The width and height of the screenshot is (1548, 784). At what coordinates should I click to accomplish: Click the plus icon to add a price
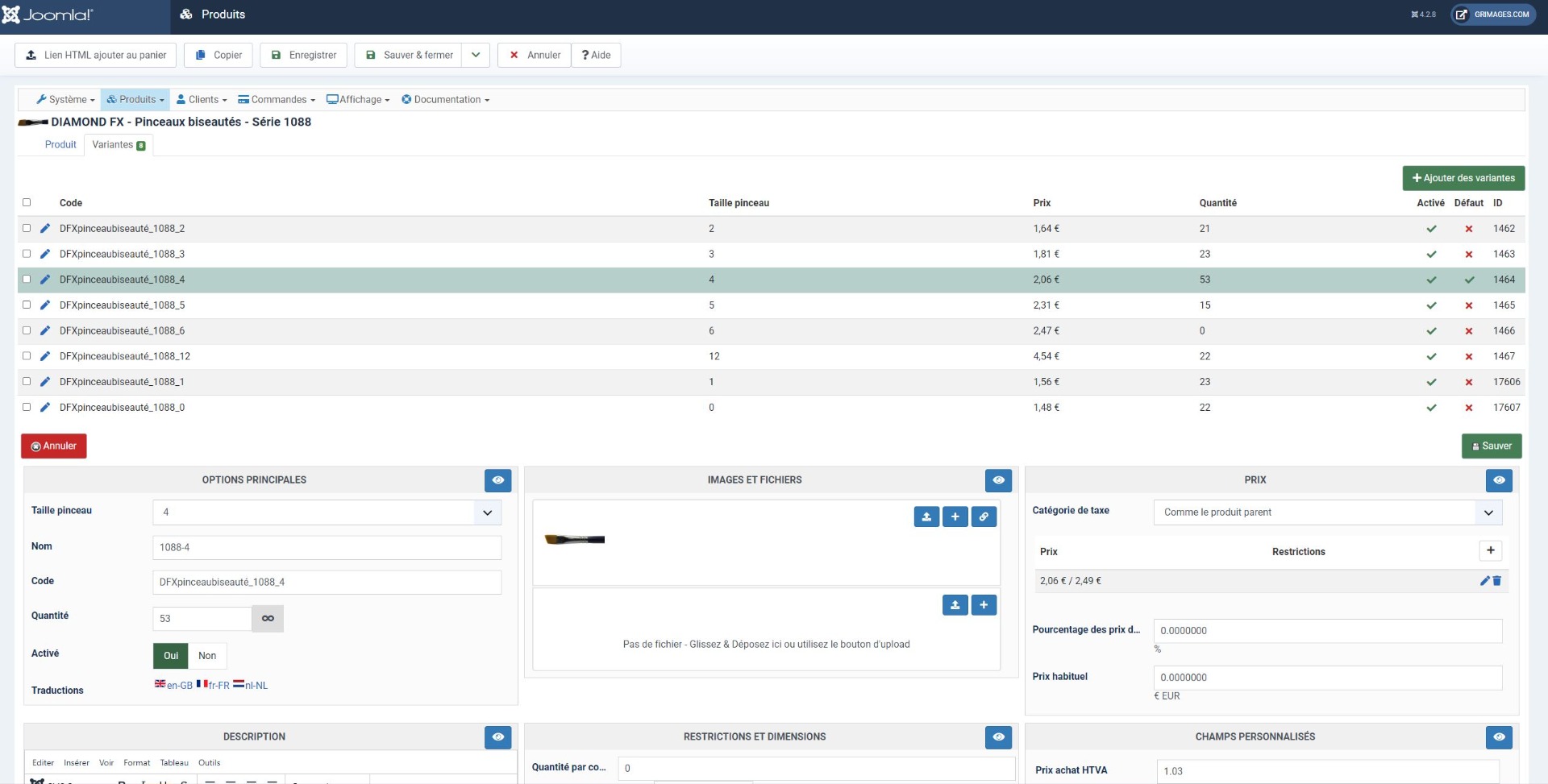click(x=1490, y=551)
